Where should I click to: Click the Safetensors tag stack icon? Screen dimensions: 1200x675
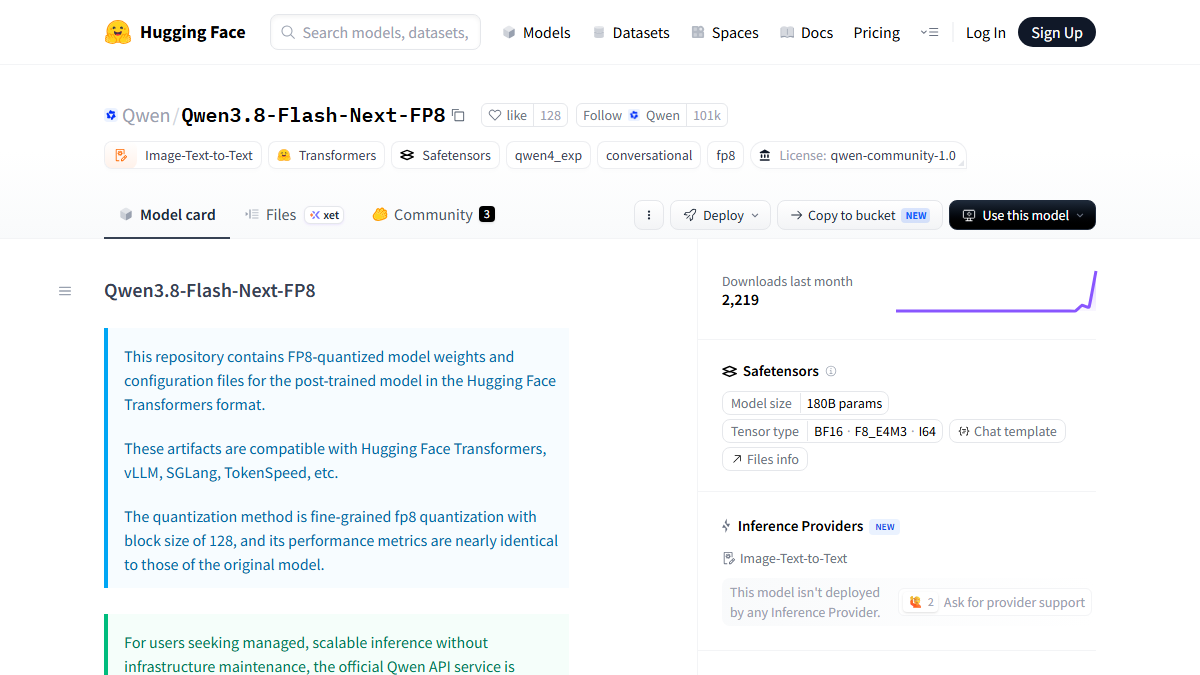(x=407, y=155)
